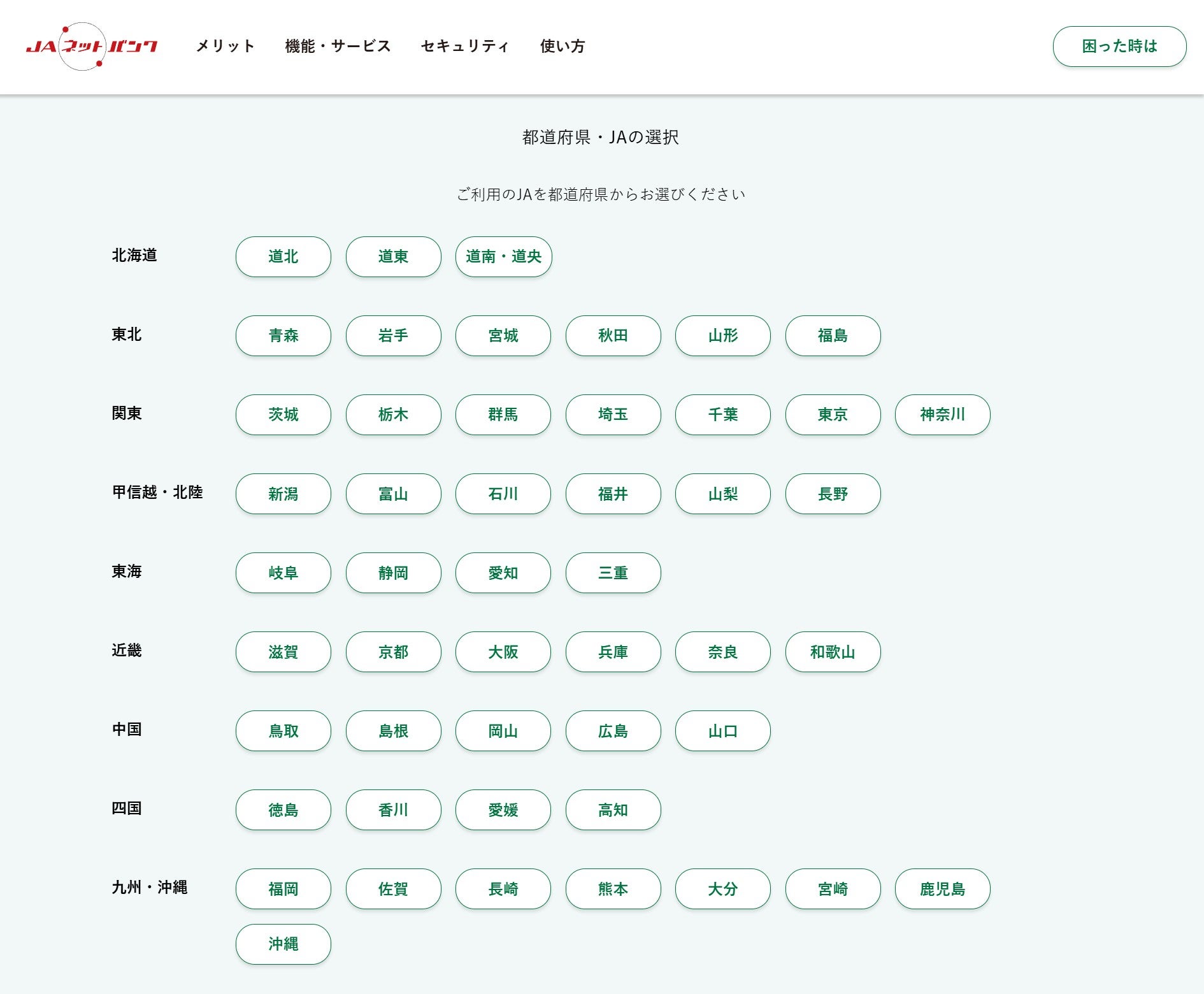Click the 困った時は button
Screen dimensions: 1204x994
click(1119, 47)
